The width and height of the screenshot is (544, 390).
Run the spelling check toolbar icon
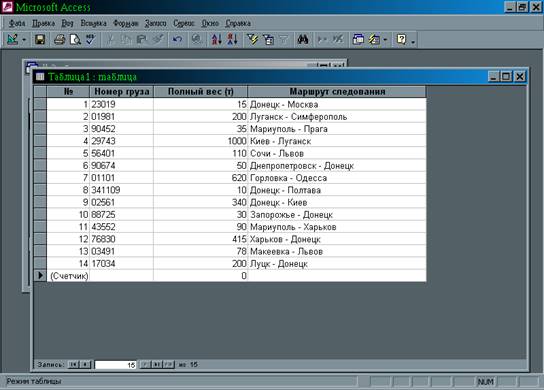coord(90,40)
